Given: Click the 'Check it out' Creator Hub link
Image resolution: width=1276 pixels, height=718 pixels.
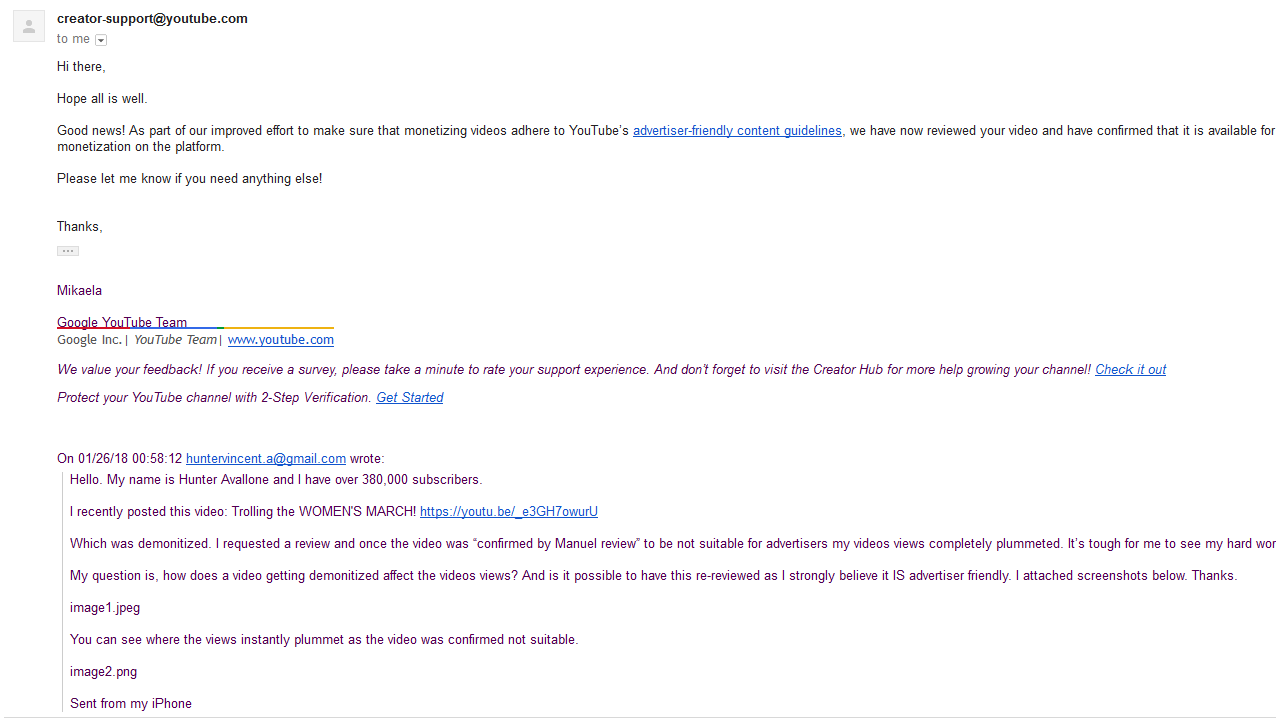Looking at the screenshot, I should tap(1130, 370).
